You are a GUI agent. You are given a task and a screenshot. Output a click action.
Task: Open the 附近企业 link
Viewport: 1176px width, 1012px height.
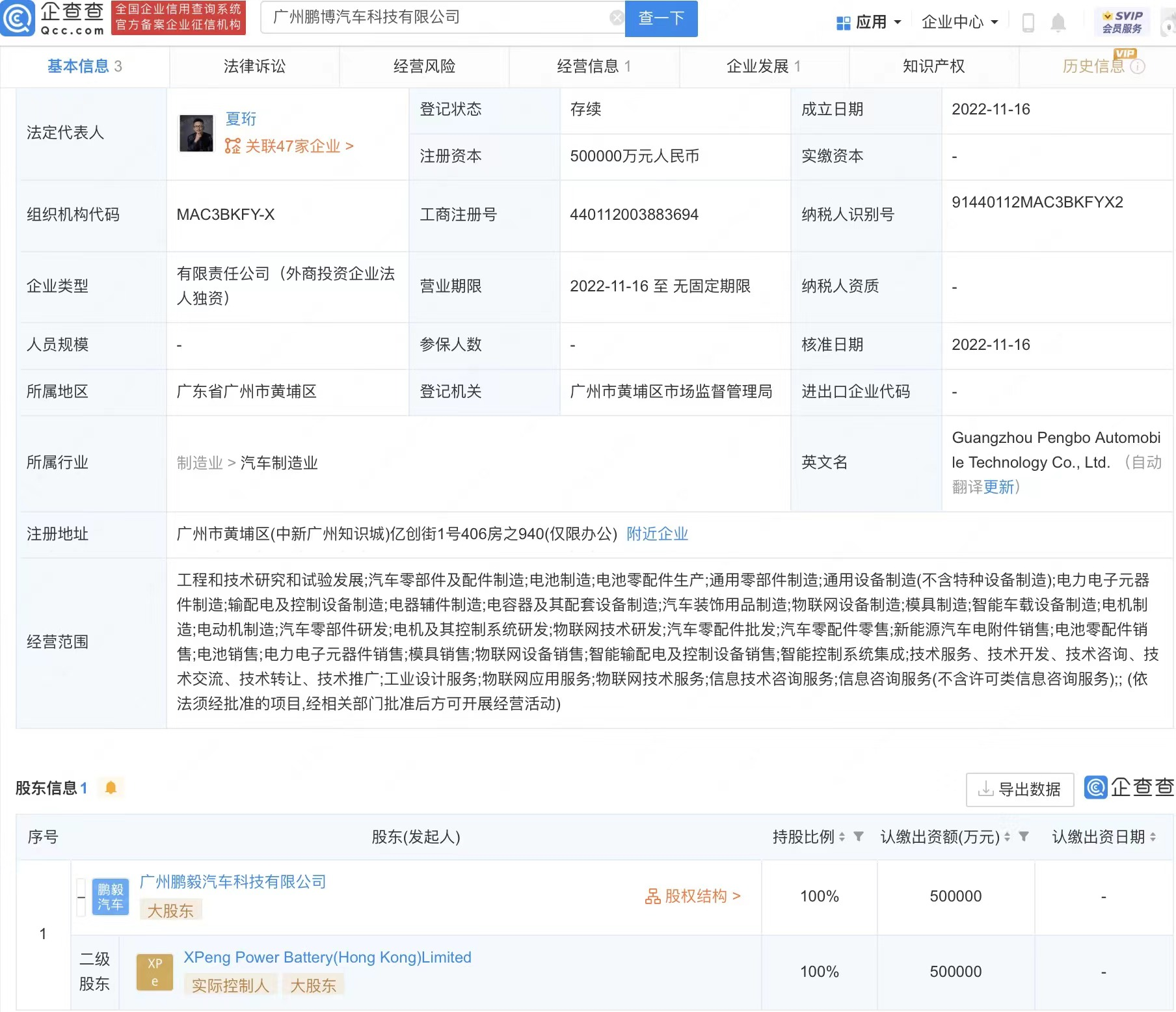pyautogui.click(x=657, y=534)
